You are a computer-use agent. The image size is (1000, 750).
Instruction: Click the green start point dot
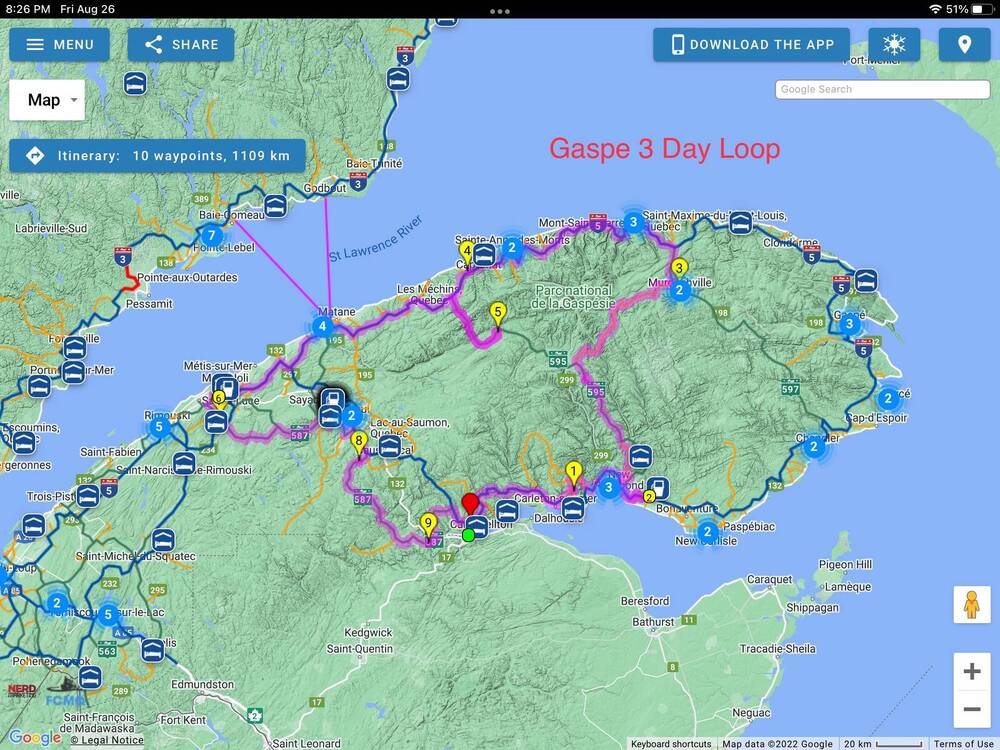(468, 535)
